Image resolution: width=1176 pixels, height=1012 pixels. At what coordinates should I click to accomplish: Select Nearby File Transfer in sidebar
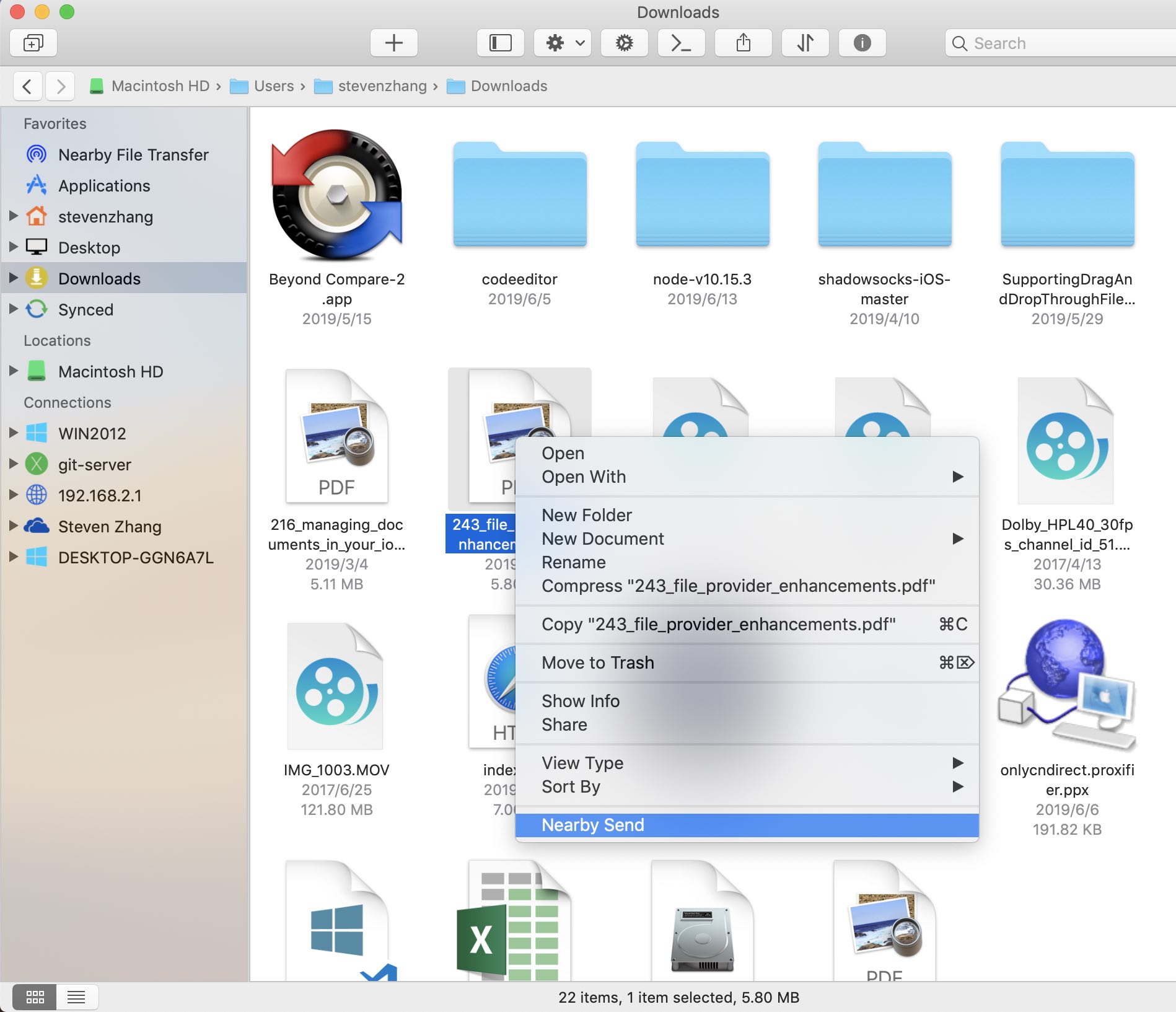pos(124,154)
